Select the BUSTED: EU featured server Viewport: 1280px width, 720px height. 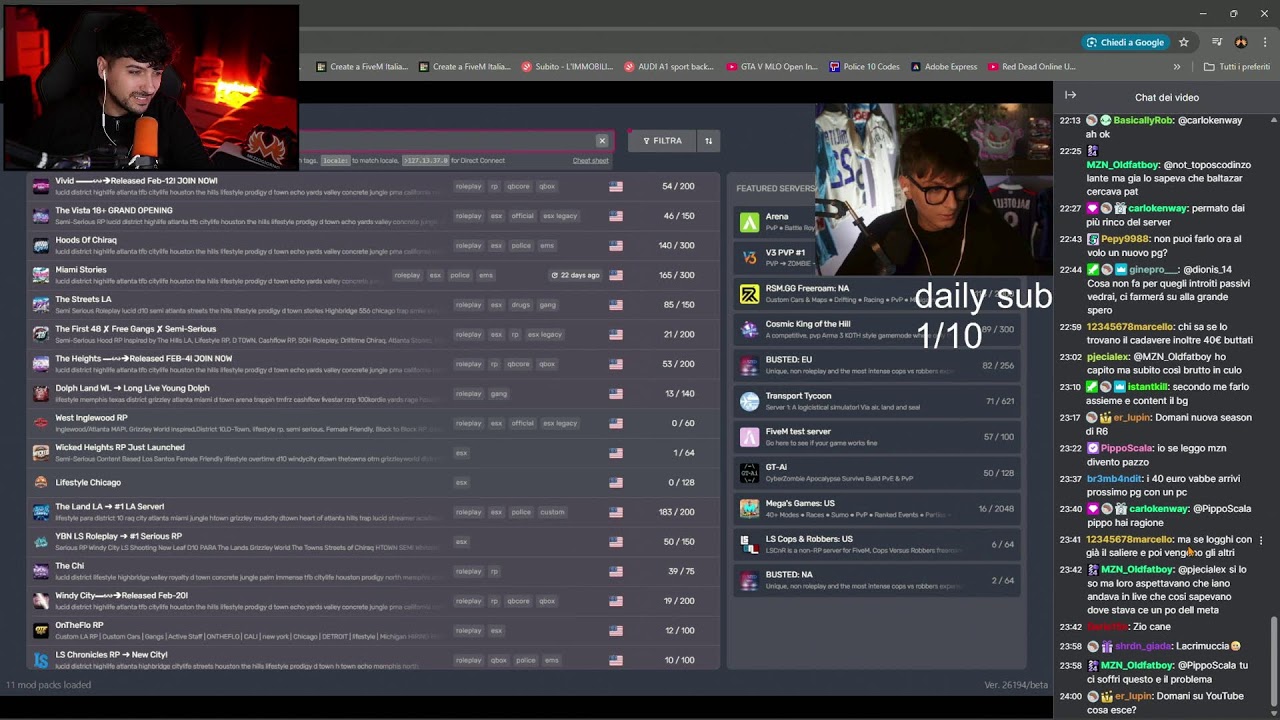pos(877,366)
